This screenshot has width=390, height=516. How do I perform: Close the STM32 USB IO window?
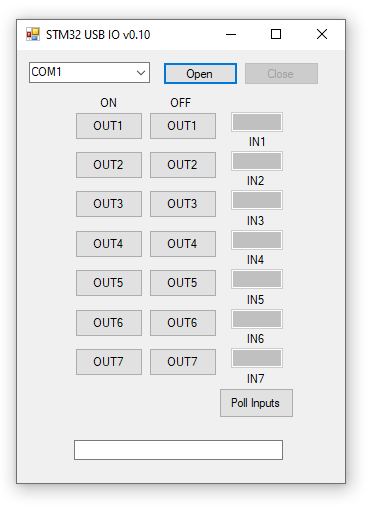(322, 34)
